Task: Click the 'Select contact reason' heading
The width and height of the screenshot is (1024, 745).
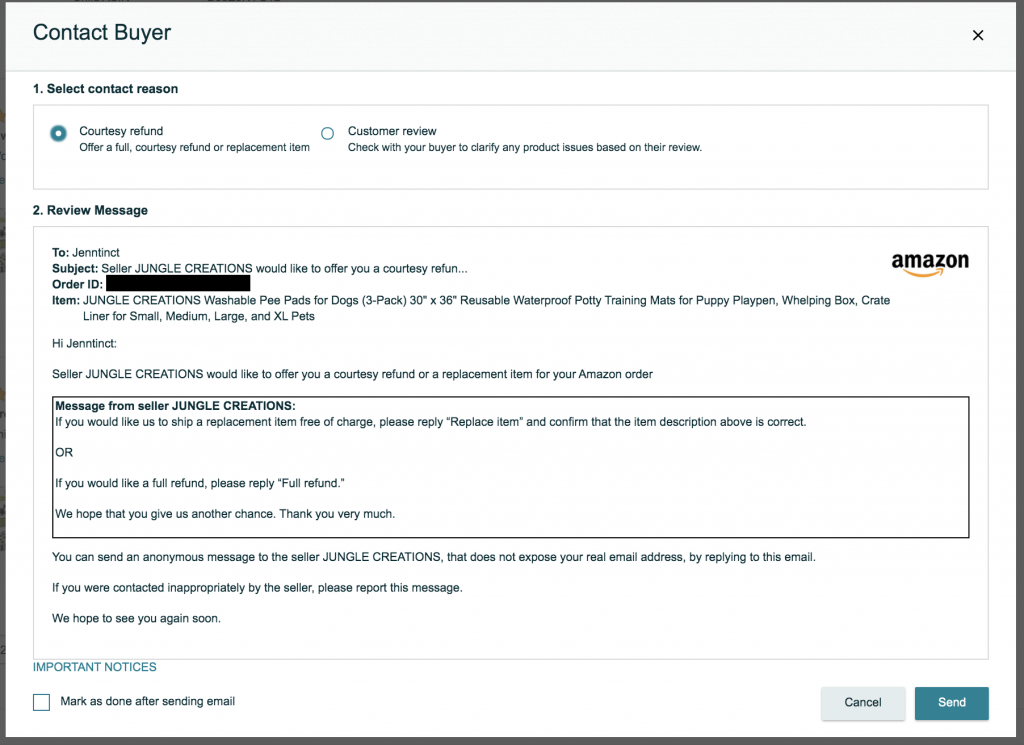Action: [106, 89]
